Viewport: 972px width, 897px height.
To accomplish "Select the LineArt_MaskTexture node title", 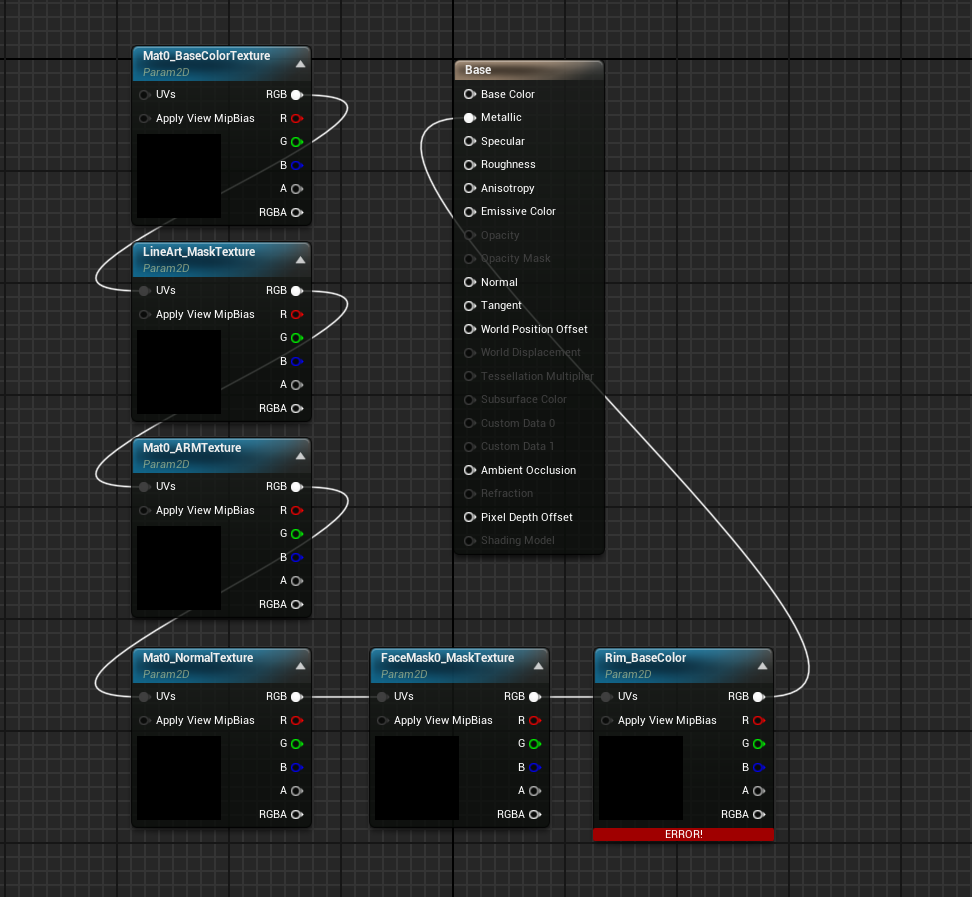I will click(x=199, y=252).
